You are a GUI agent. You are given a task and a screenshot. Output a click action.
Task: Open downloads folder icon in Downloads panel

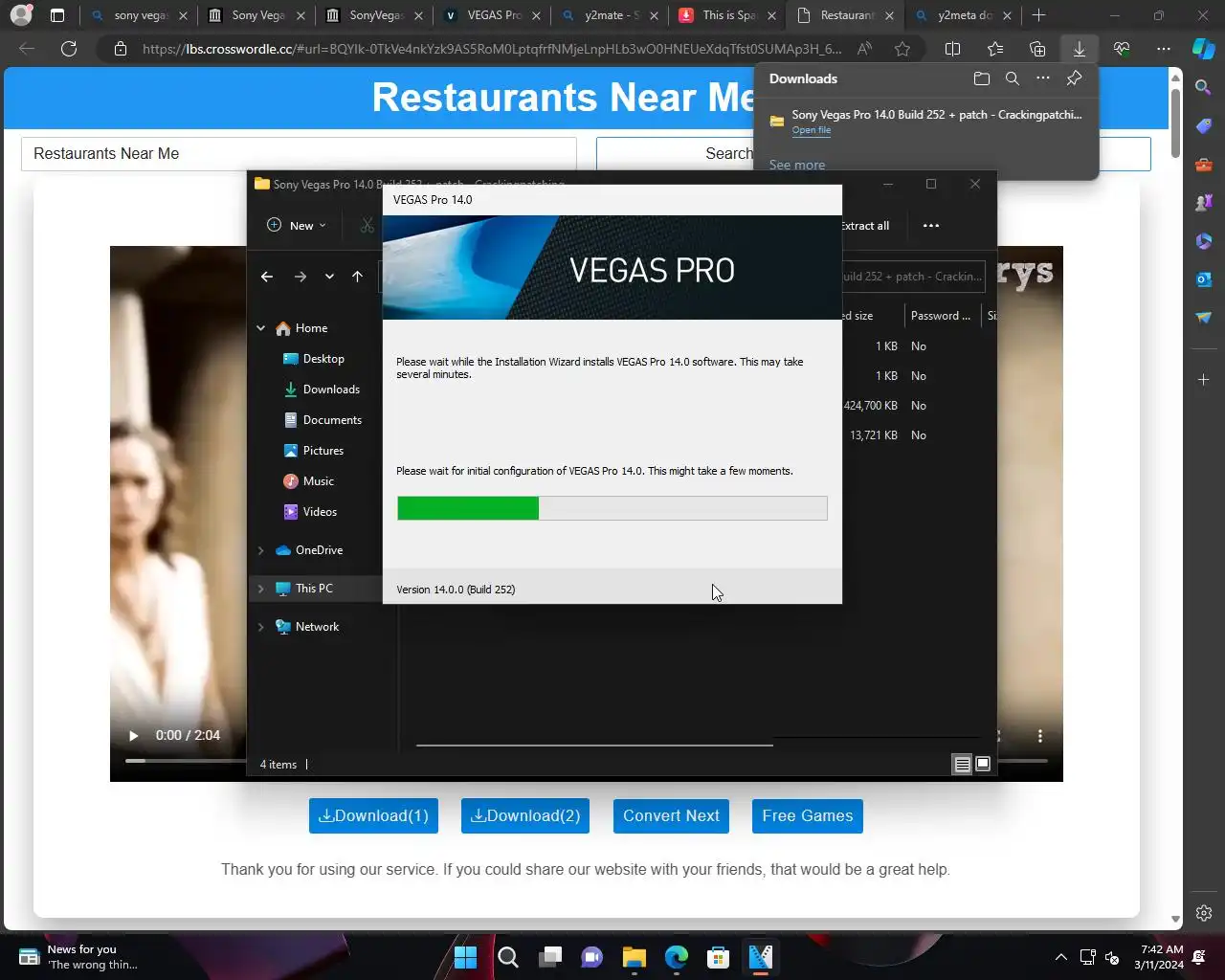pos(981,78)
